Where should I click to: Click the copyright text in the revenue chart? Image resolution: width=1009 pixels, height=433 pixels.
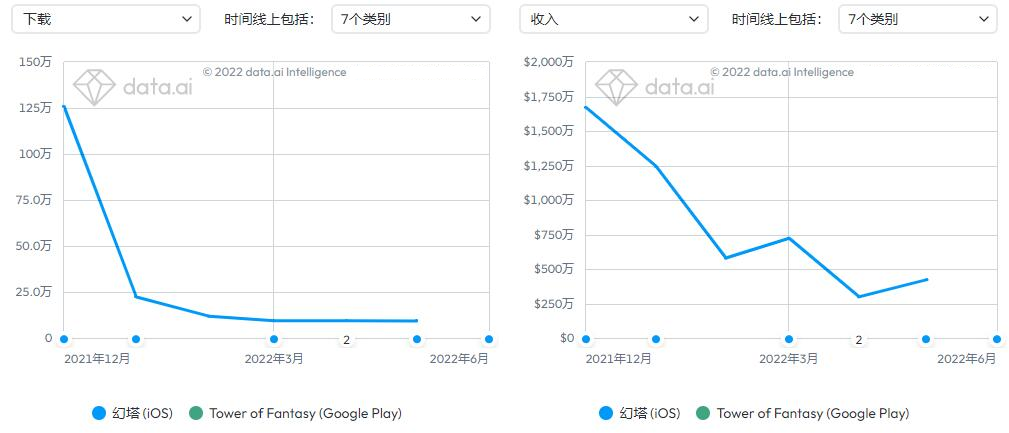click(782, 72)
